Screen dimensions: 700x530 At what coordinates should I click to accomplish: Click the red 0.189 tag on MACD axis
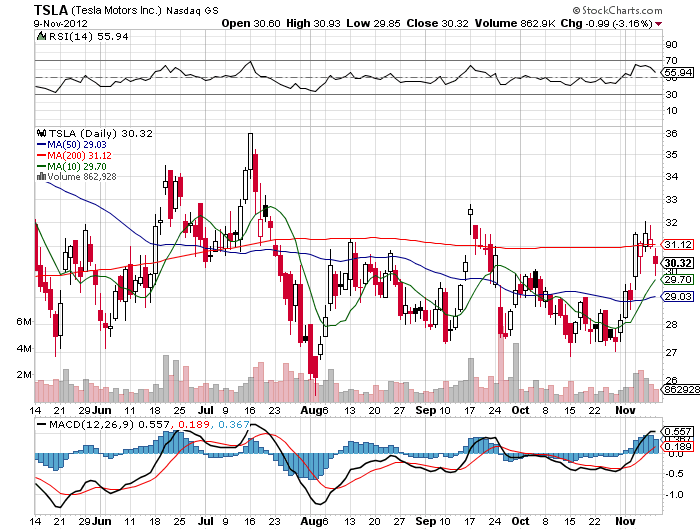tap(678, 447)
